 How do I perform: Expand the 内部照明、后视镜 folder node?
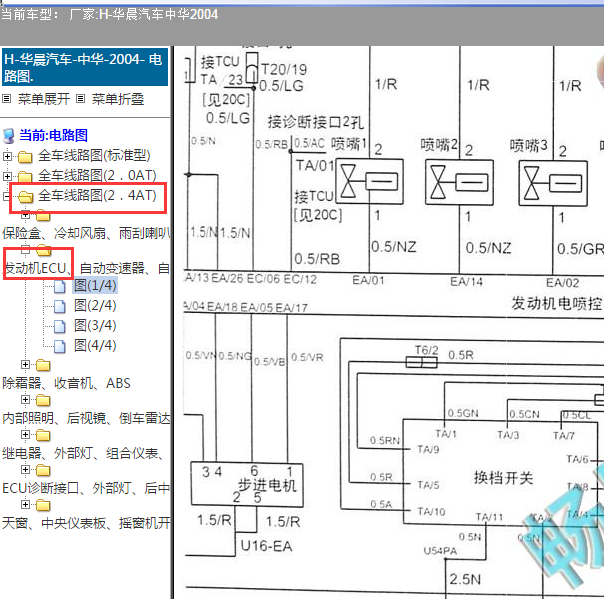25,399
